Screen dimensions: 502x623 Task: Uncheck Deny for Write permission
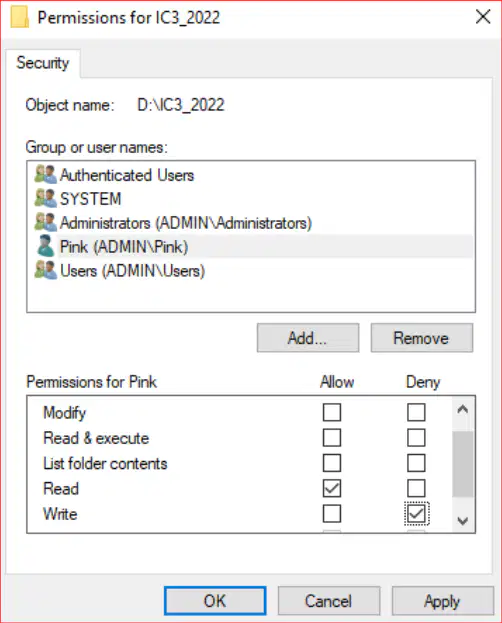pos(416,514)
